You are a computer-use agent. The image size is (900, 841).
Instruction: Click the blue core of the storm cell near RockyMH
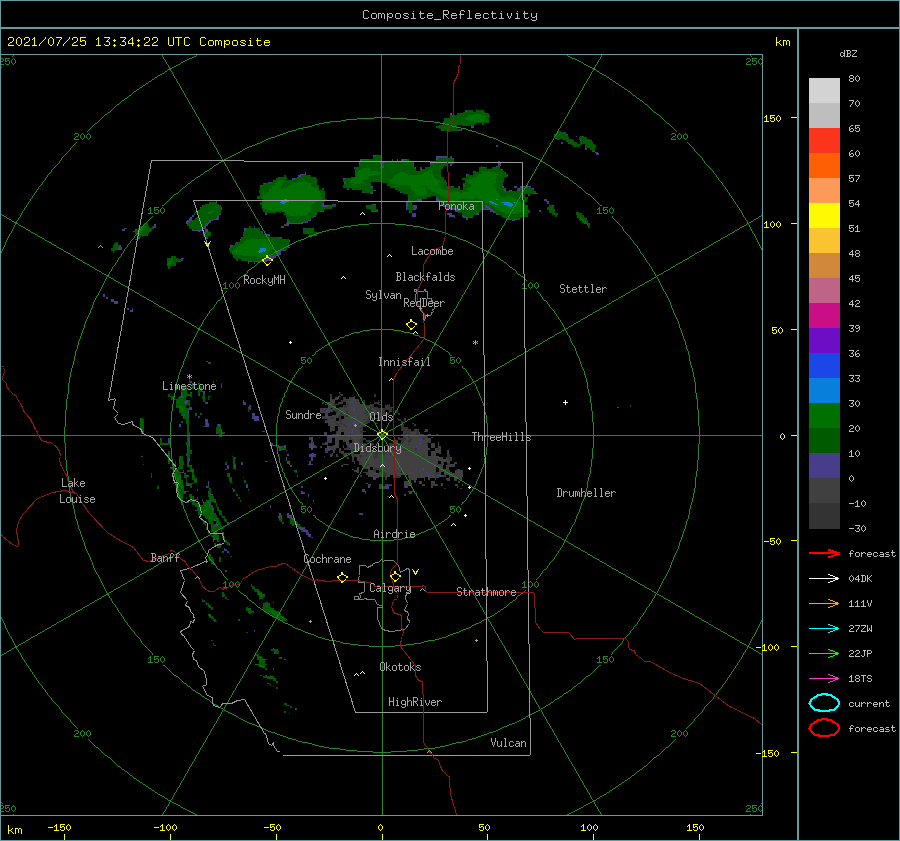(263, 250)
